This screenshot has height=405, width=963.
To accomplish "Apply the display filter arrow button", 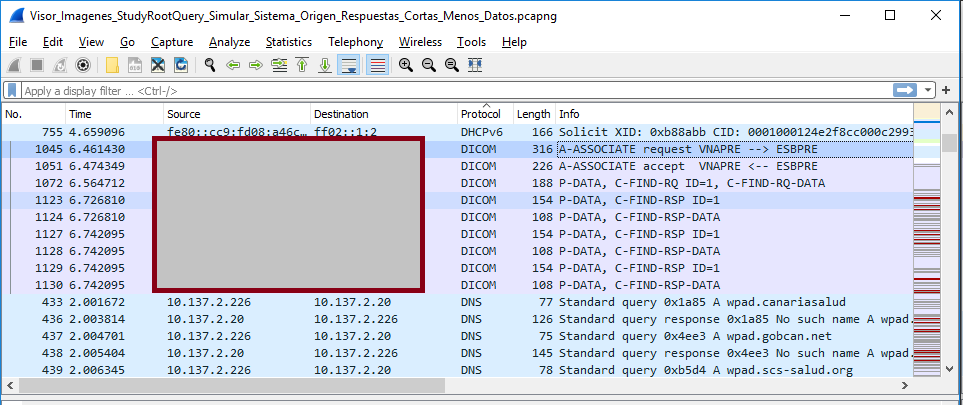I will tap(905, 90).
